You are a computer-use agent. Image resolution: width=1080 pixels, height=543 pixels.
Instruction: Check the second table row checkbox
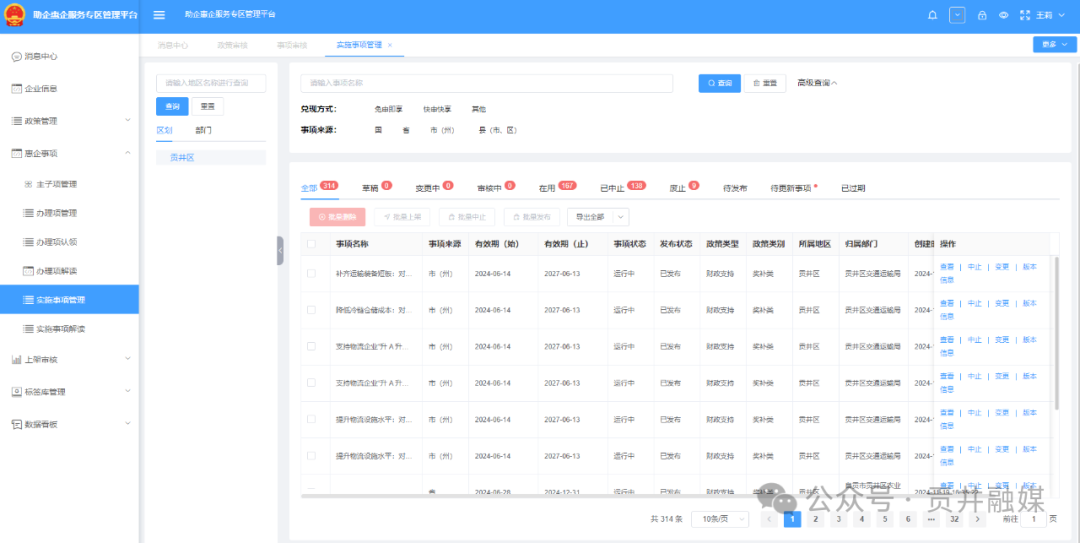point(311,310)
